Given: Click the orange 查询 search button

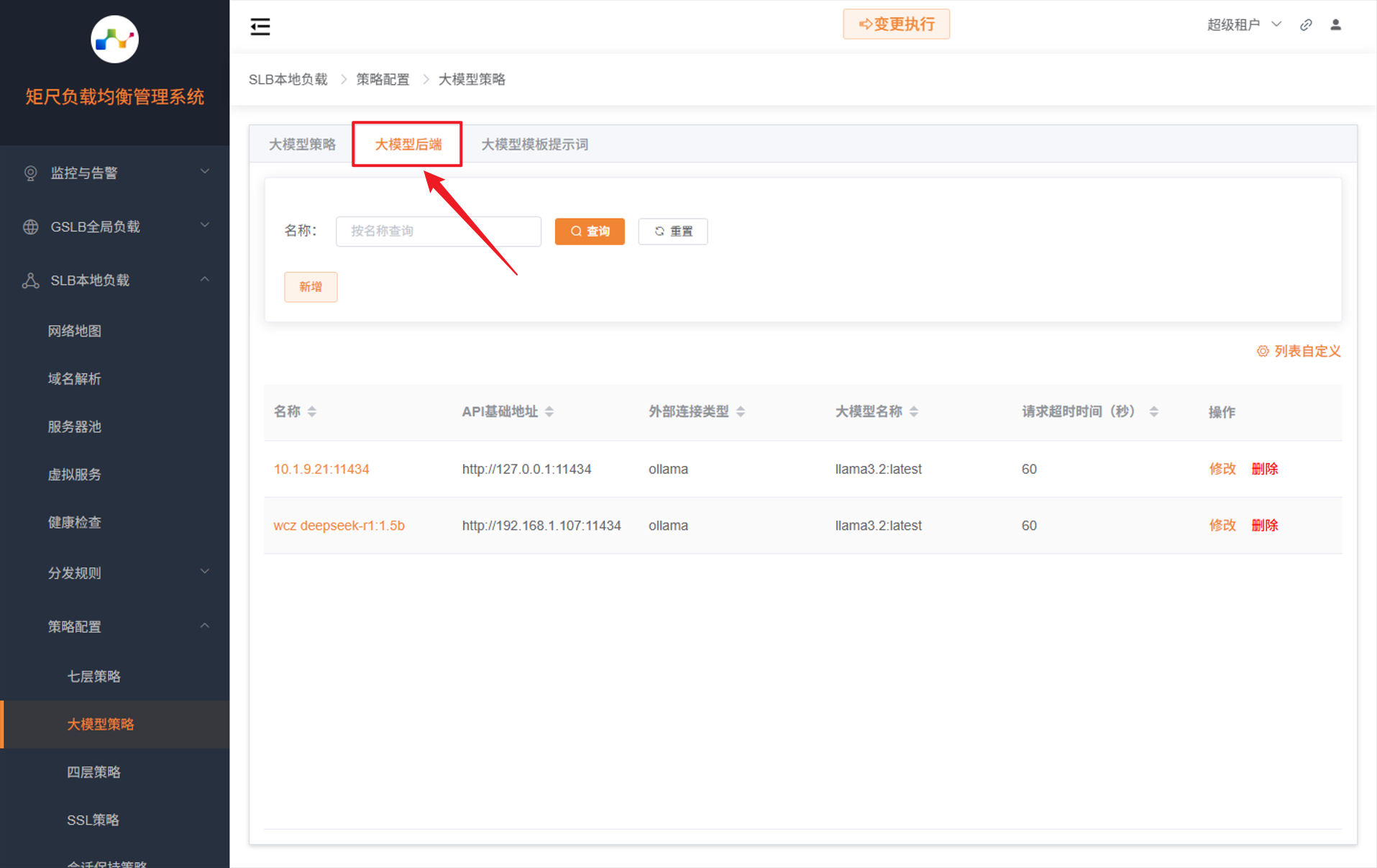Looking at the screenshot, I should click(x=590, y=232).
